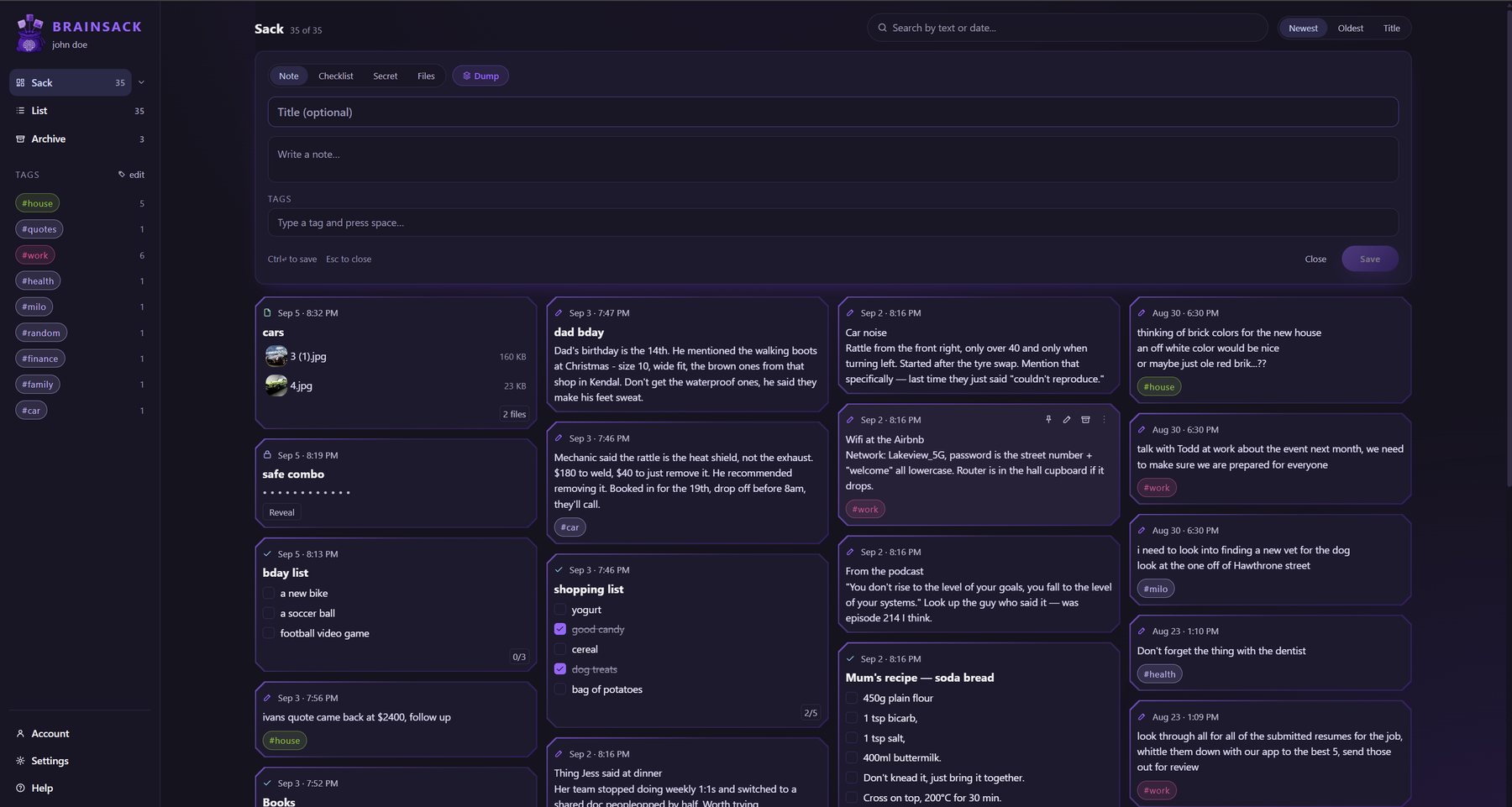The image size is (1512, 807).
Task: Select the Secret note tab
Action: (386, 76)
